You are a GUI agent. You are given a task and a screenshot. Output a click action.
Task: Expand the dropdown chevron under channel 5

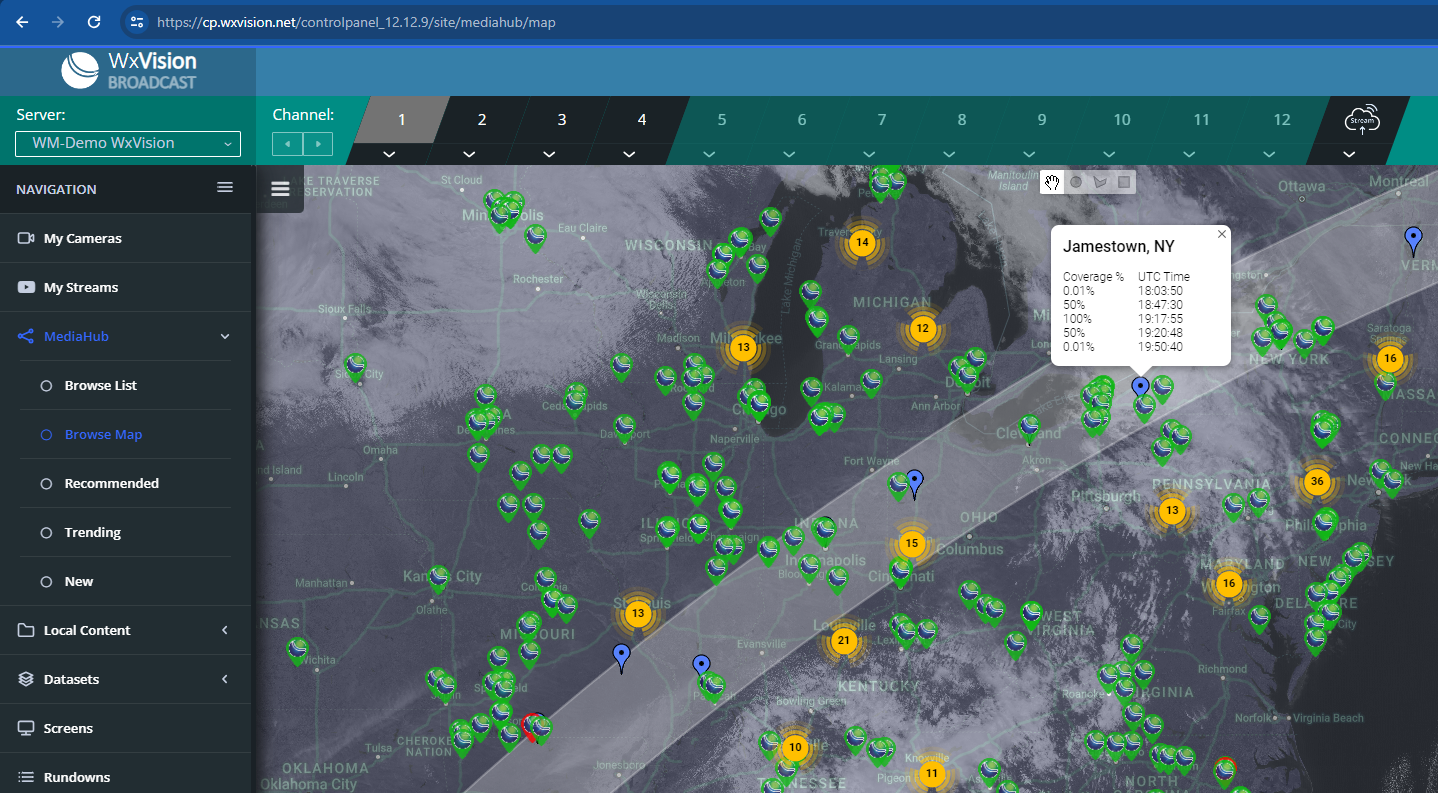point(710,154)
